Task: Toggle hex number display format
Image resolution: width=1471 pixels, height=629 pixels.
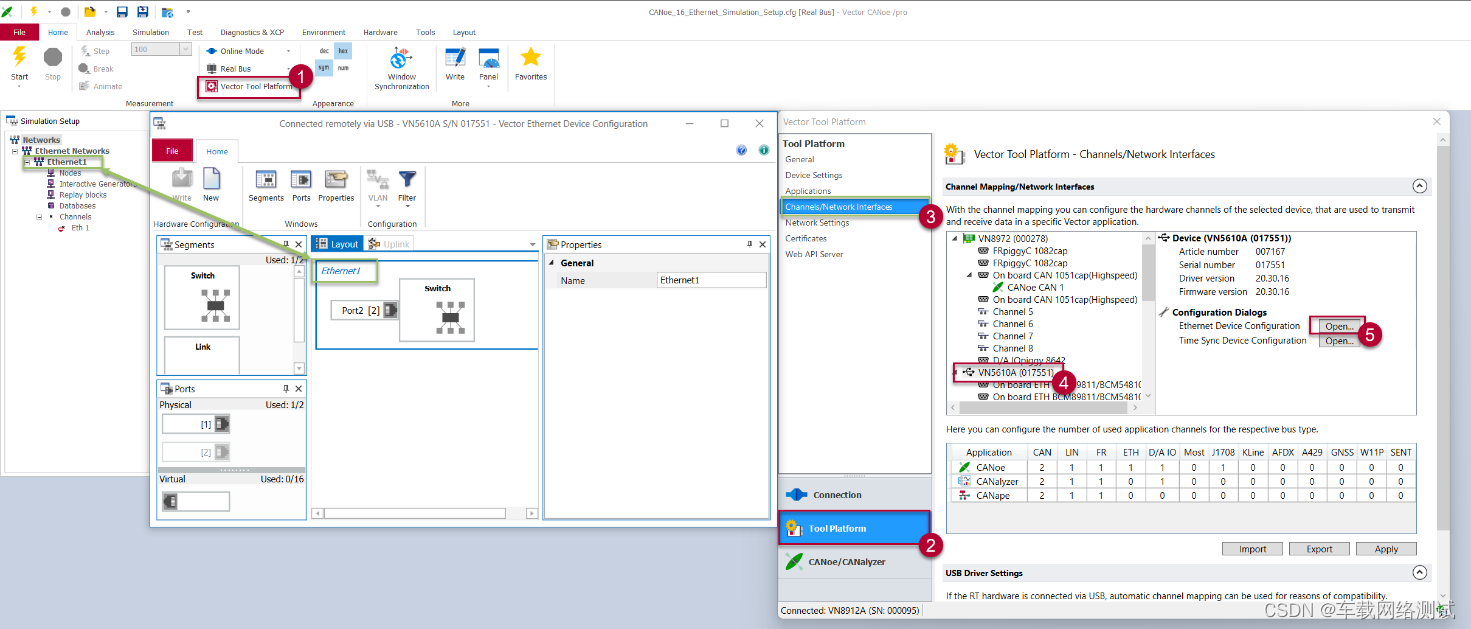Action: coord(343,50)
